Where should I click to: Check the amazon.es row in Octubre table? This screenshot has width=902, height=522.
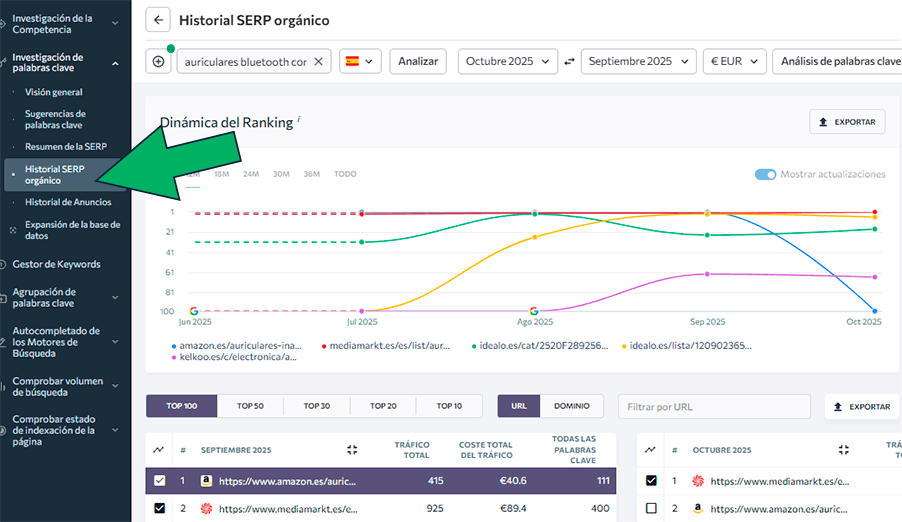[651, 508]
